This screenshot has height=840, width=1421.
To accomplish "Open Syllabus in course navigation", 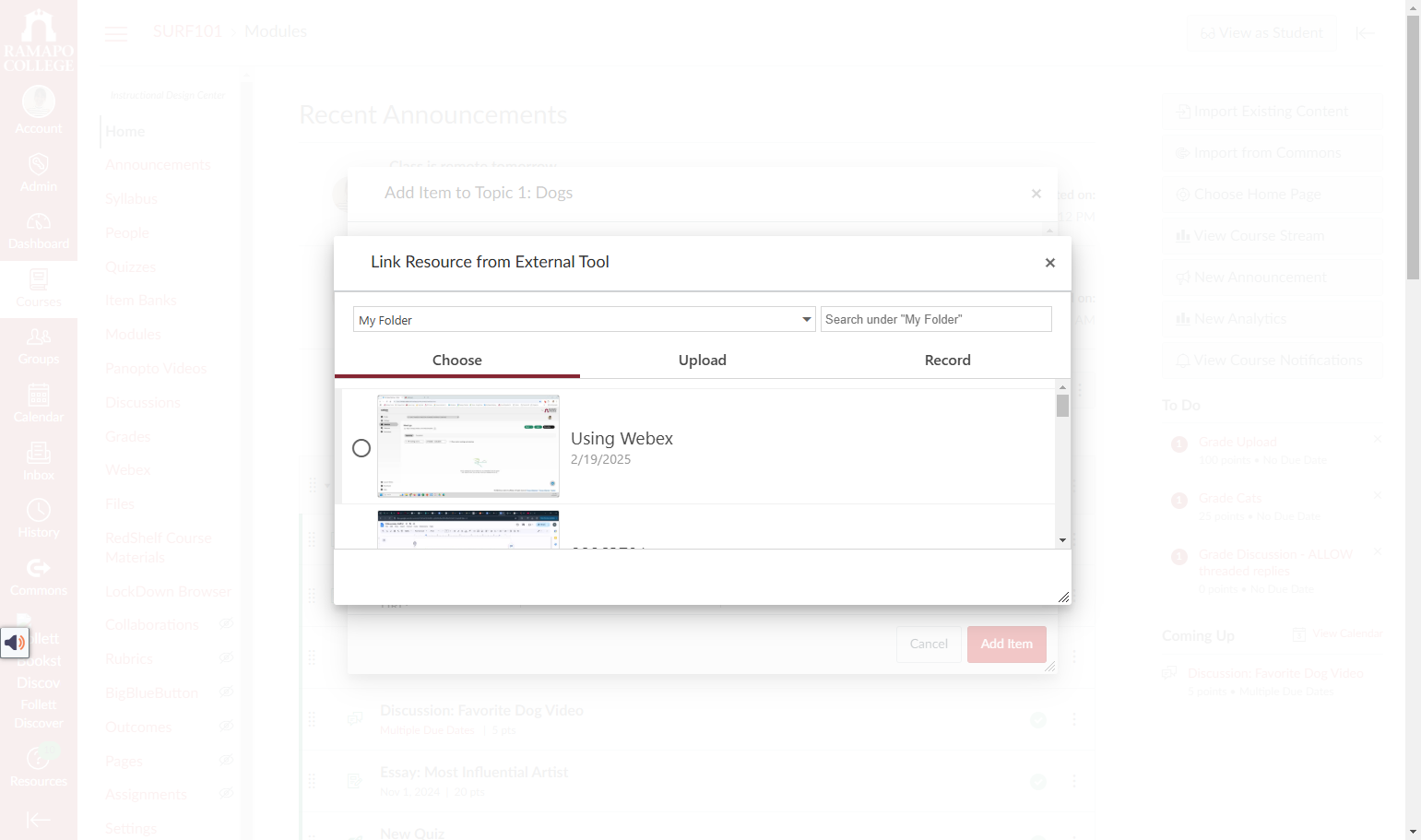I will click(131, 199).
